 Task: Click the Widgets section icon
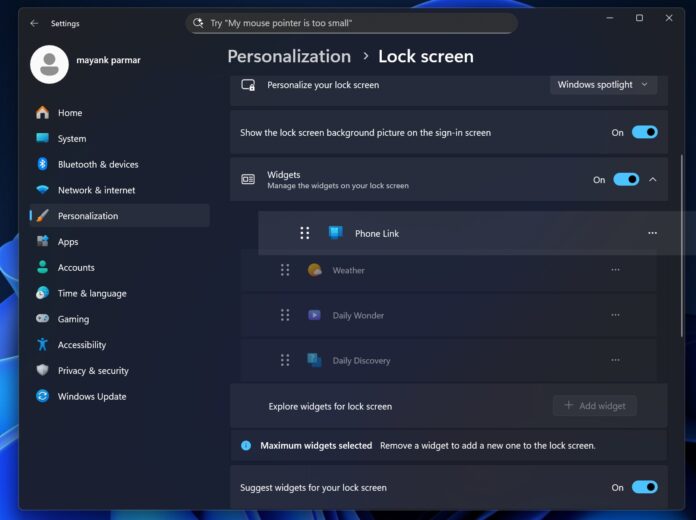(x=248, y=179)
